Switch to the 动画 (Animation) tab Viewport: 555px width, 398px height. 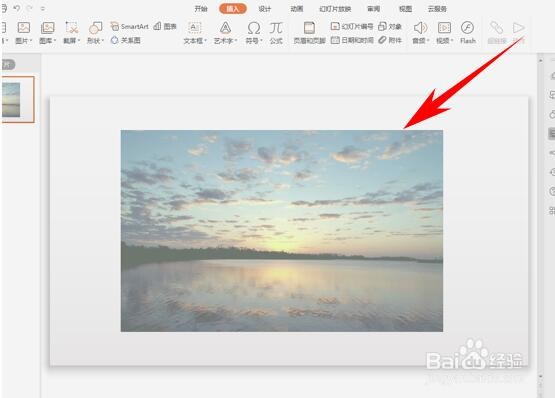(297, 8)
